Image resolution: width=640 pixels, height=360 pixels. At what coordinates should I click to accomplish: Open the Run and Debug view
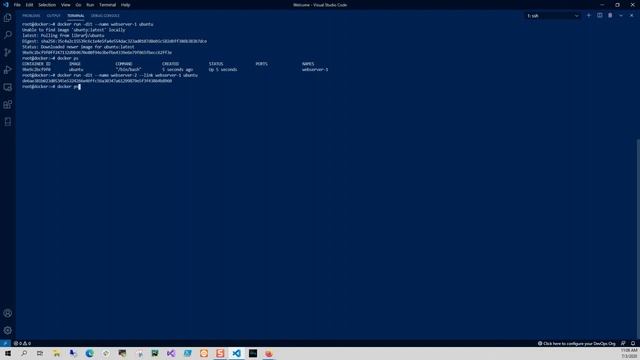click(x=7, y=70)
